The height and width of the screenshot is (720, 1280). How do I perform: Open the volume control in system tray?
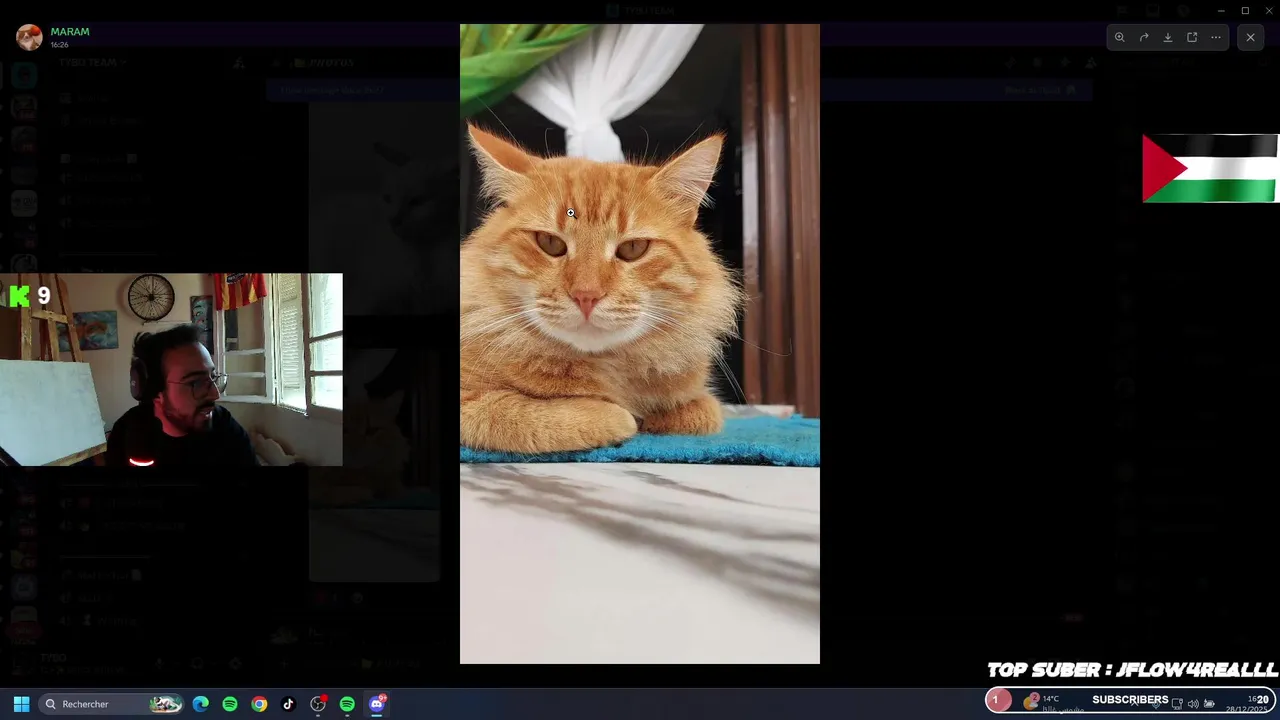click(x=1193, y=703)
